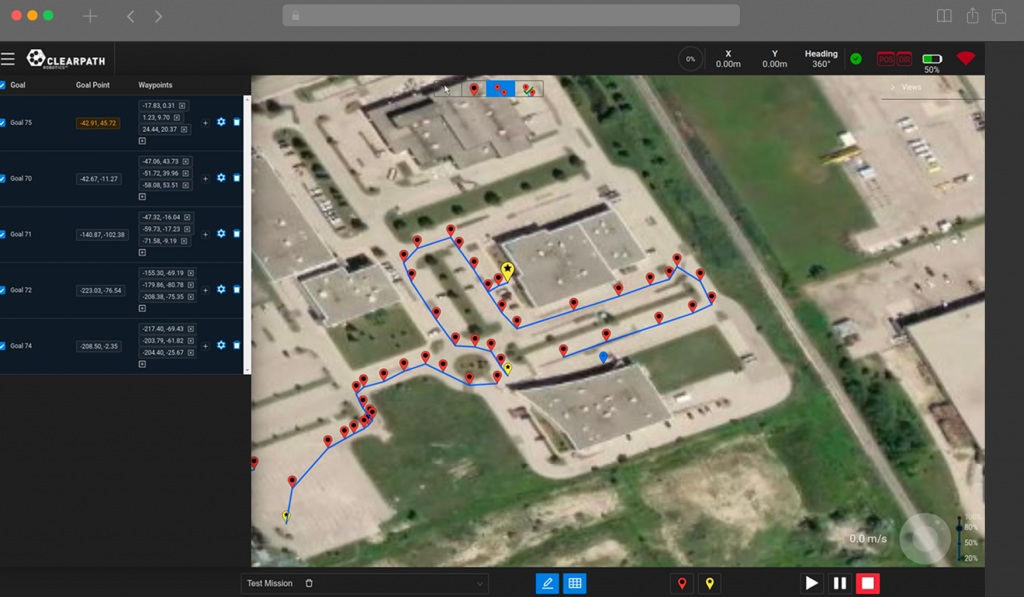
Task: Click Goal 75 goal point coordinates field
Action: pos(99,123)
